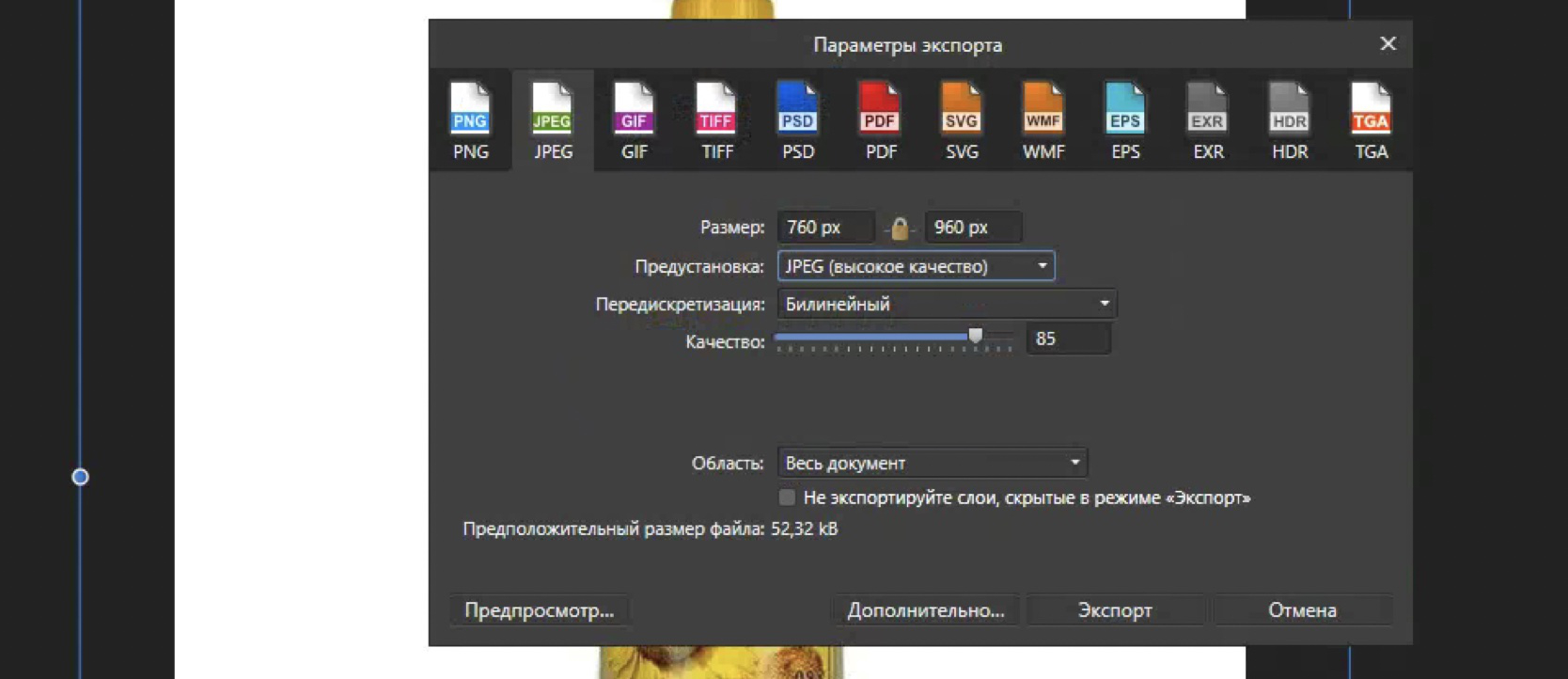1568x679 pixels.
Task: Select the PNG export format icon
Action: point(470,121)
